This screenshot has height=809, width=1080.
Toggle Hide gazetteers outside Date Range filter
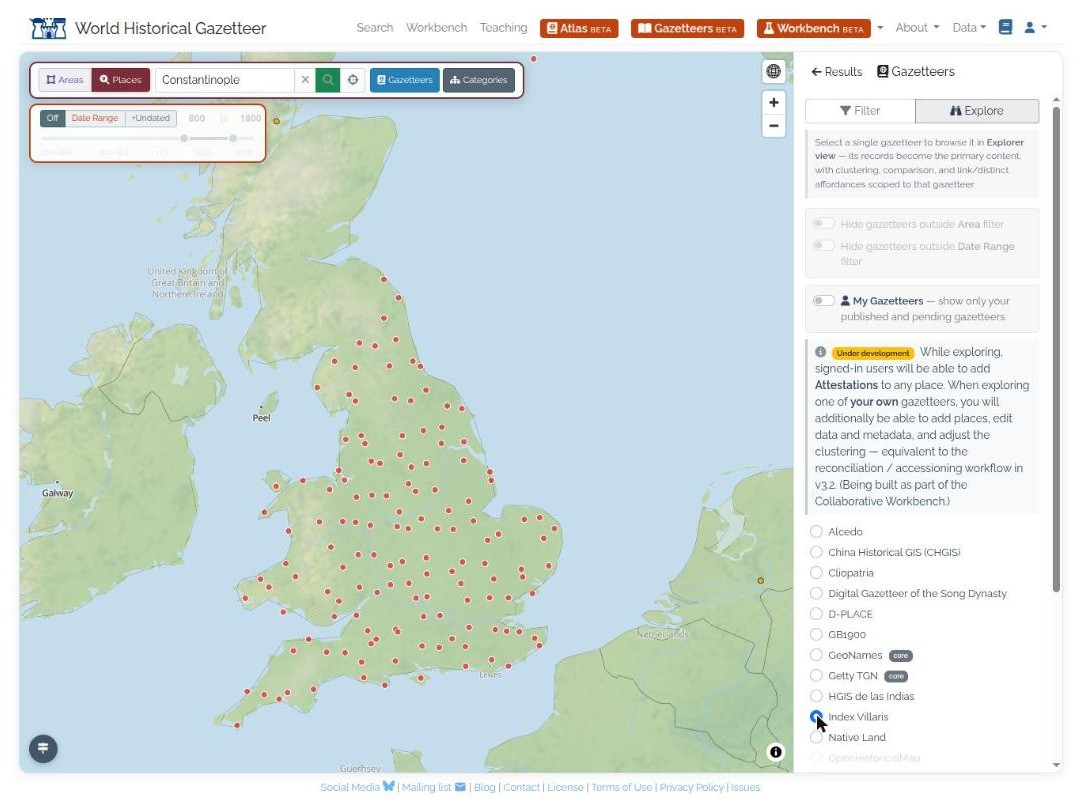tap(824, 246)
